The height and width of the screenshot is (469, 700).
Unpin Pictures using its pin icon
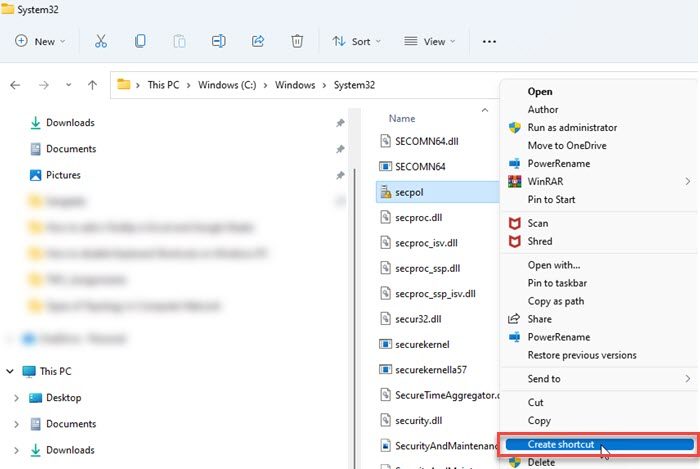click(x=340, y=175)
